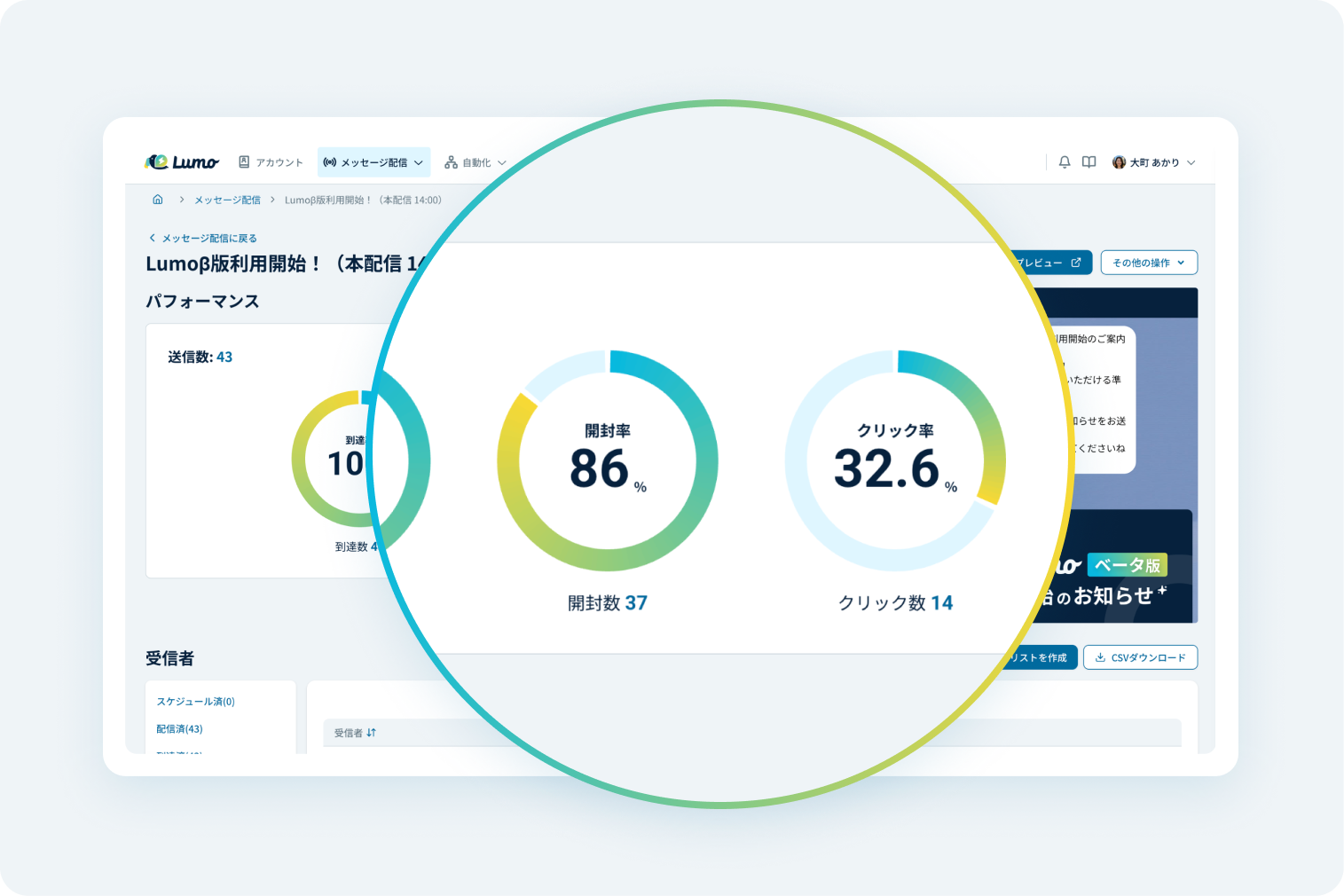Viewport: 1344px width, 896px height.
Task: Open notifications via the bell icon
Action: [x=1064, y=161]
